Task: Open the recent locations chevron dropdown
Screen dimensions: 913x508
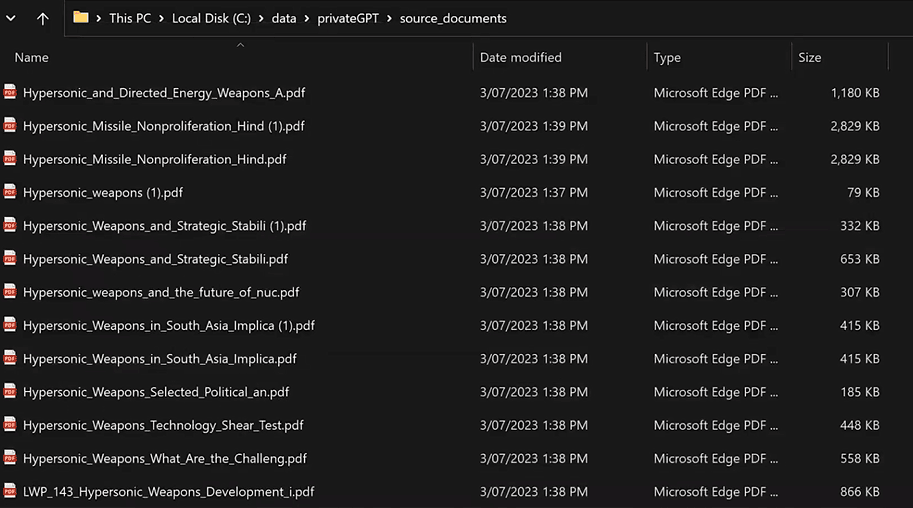Action: [x=10, y=18]
